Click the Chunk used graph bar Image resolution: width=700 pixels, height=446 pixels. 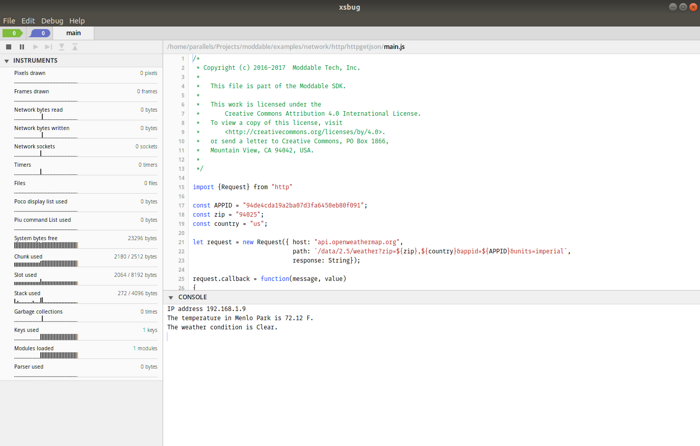click(46, 263)
